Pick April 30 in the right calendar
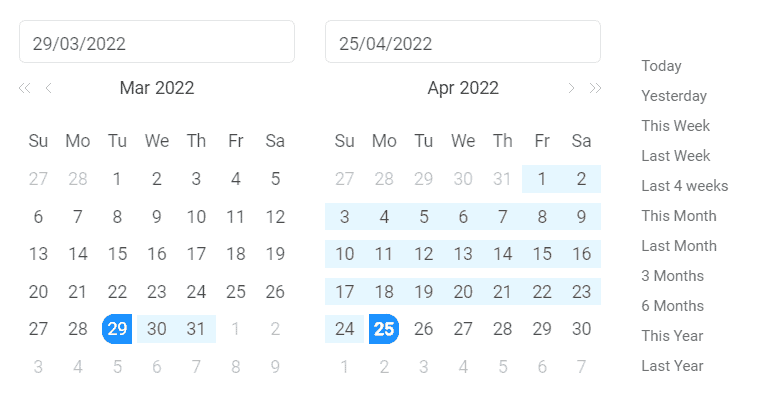 (581, 329)
